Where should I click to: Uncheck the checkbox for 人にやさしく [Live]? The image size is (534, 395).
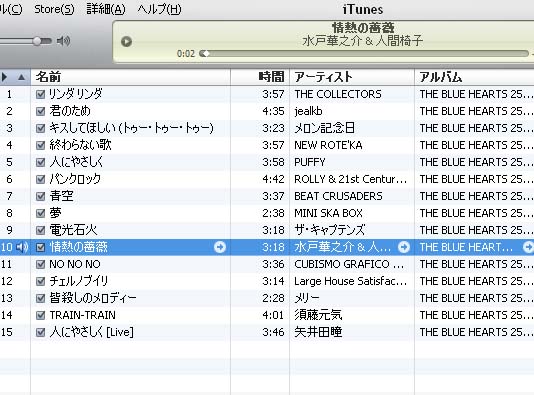pos(41,333)
